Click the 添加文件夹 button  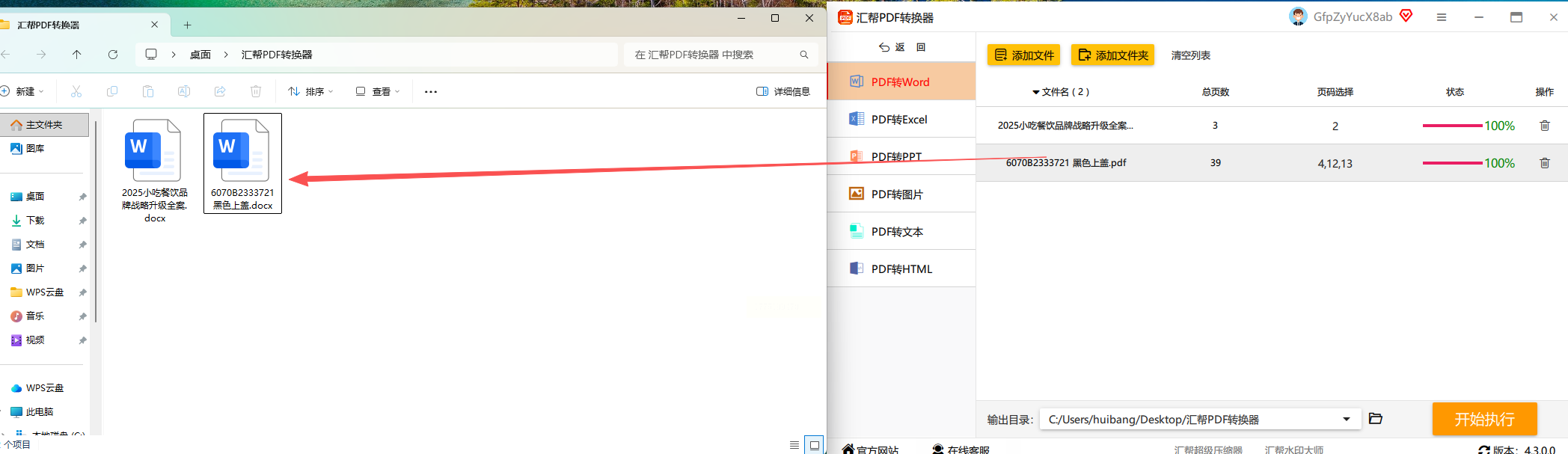coord(1112,55)
